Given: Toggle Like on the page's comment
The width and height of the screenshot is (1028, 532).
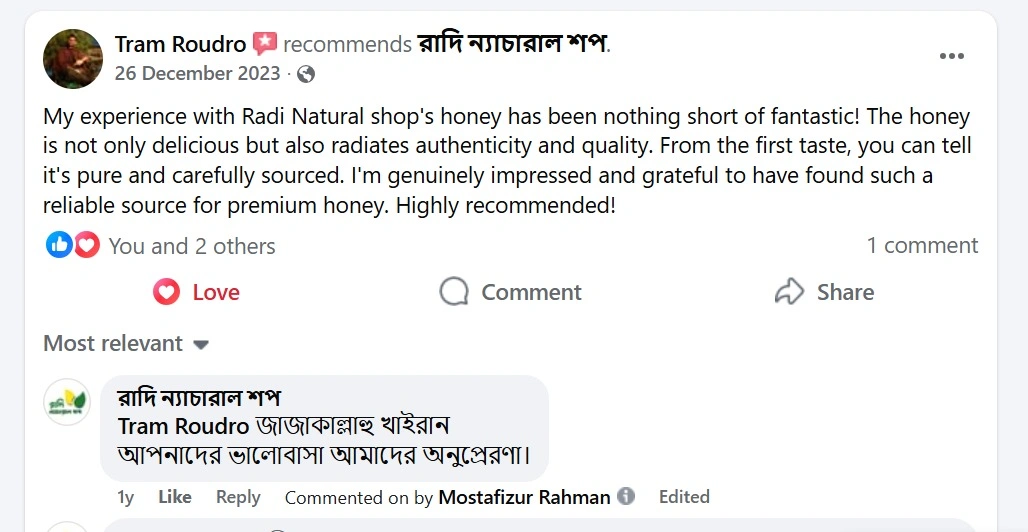Looking at the screenshot, I should 175,496.
